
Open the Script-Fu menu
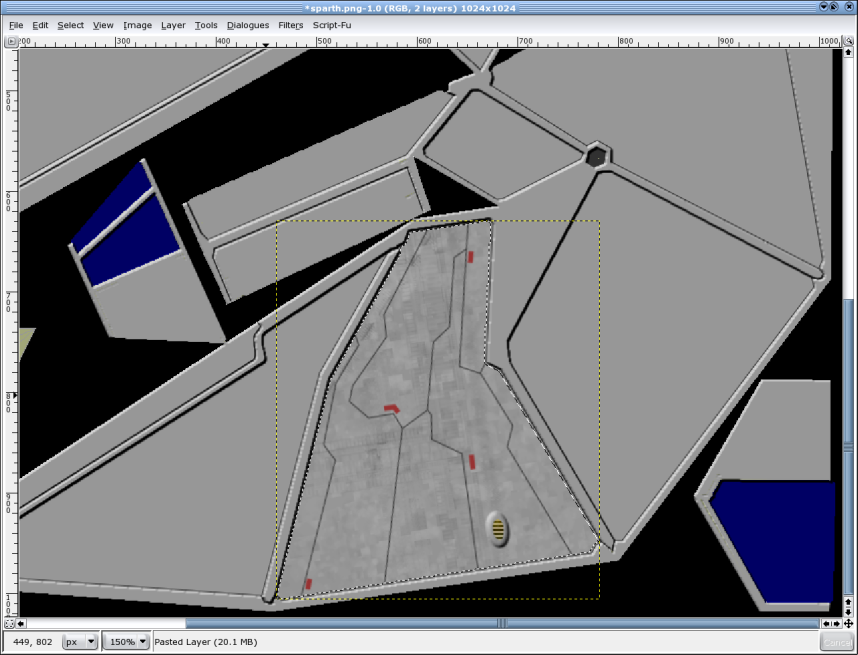coord(332,25)
